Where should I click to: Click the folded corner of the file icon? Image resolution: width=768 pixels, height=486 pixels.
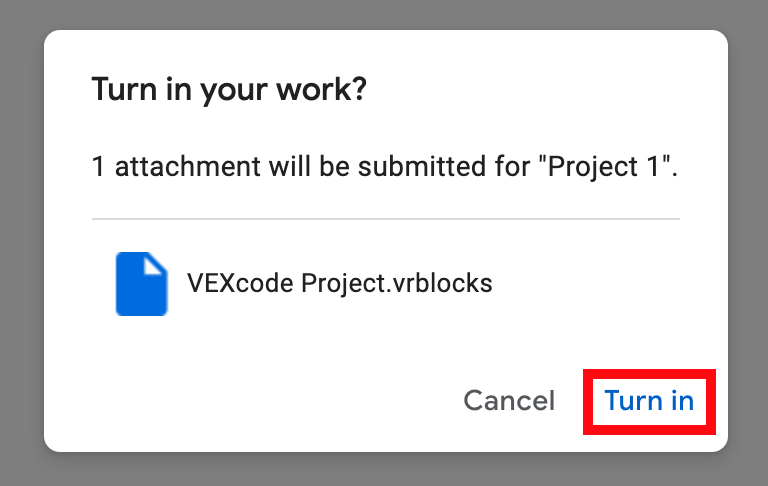157,263
